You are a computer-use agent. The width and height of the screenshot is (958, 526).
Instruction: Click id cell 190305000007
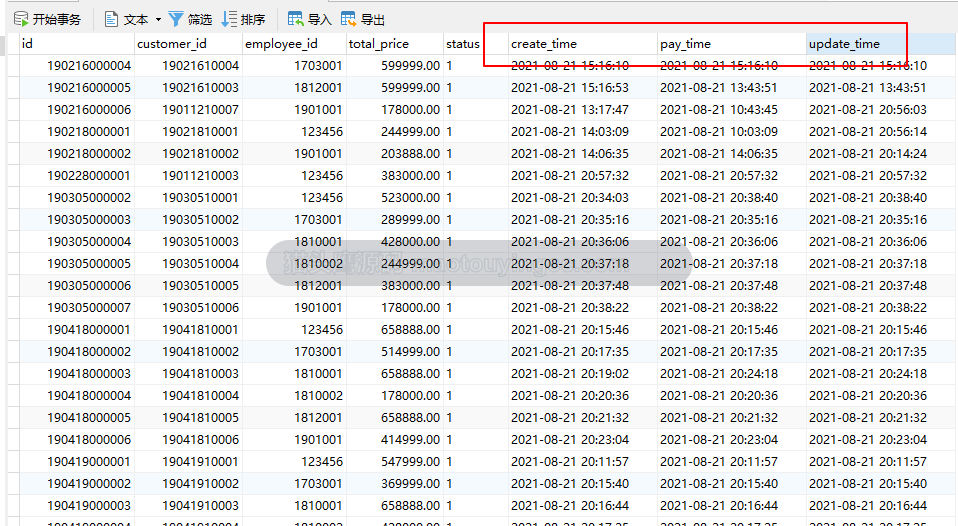click(x=77, y=308)
